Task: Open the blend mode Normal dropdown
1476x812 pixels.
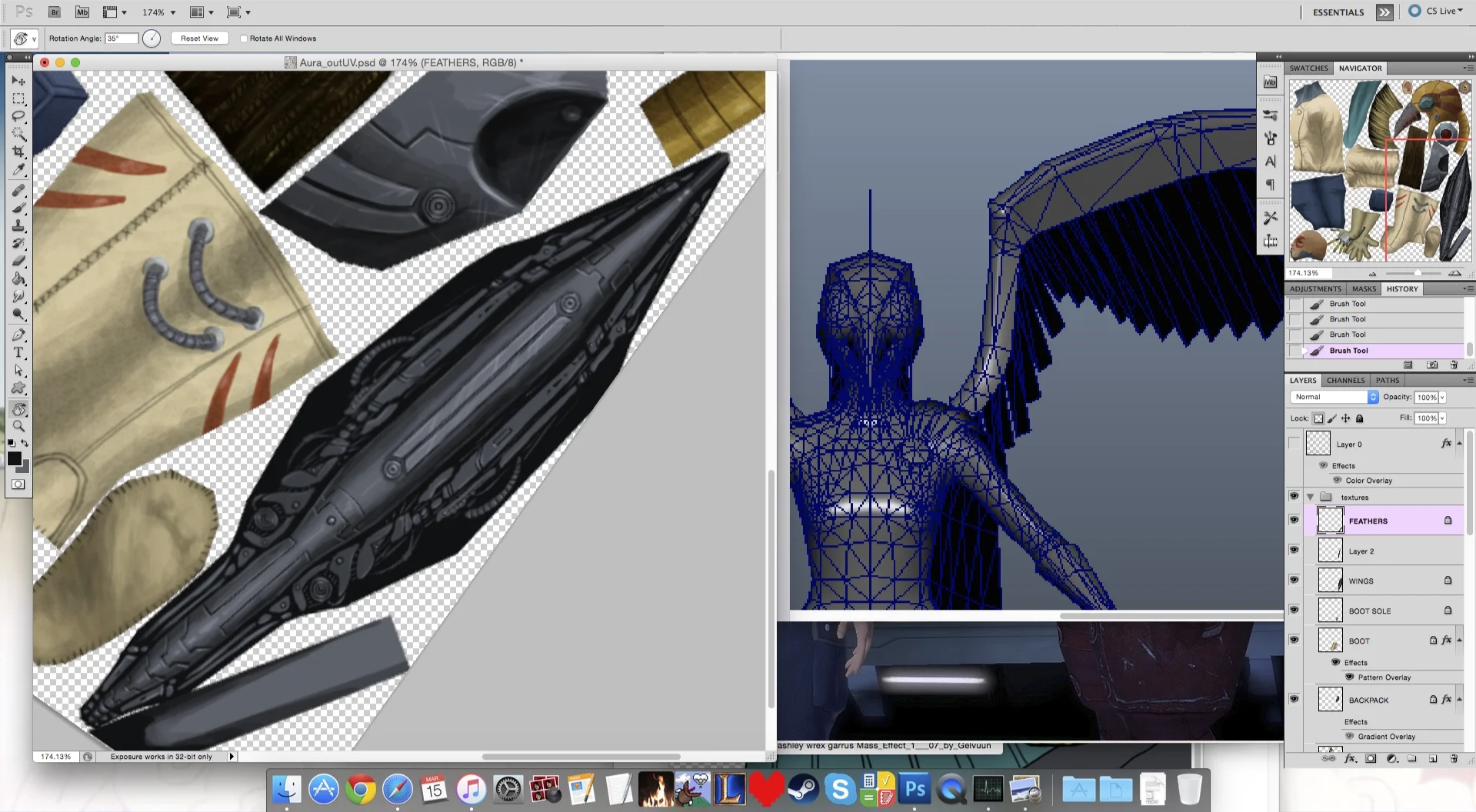Action: coord(1334,397)
